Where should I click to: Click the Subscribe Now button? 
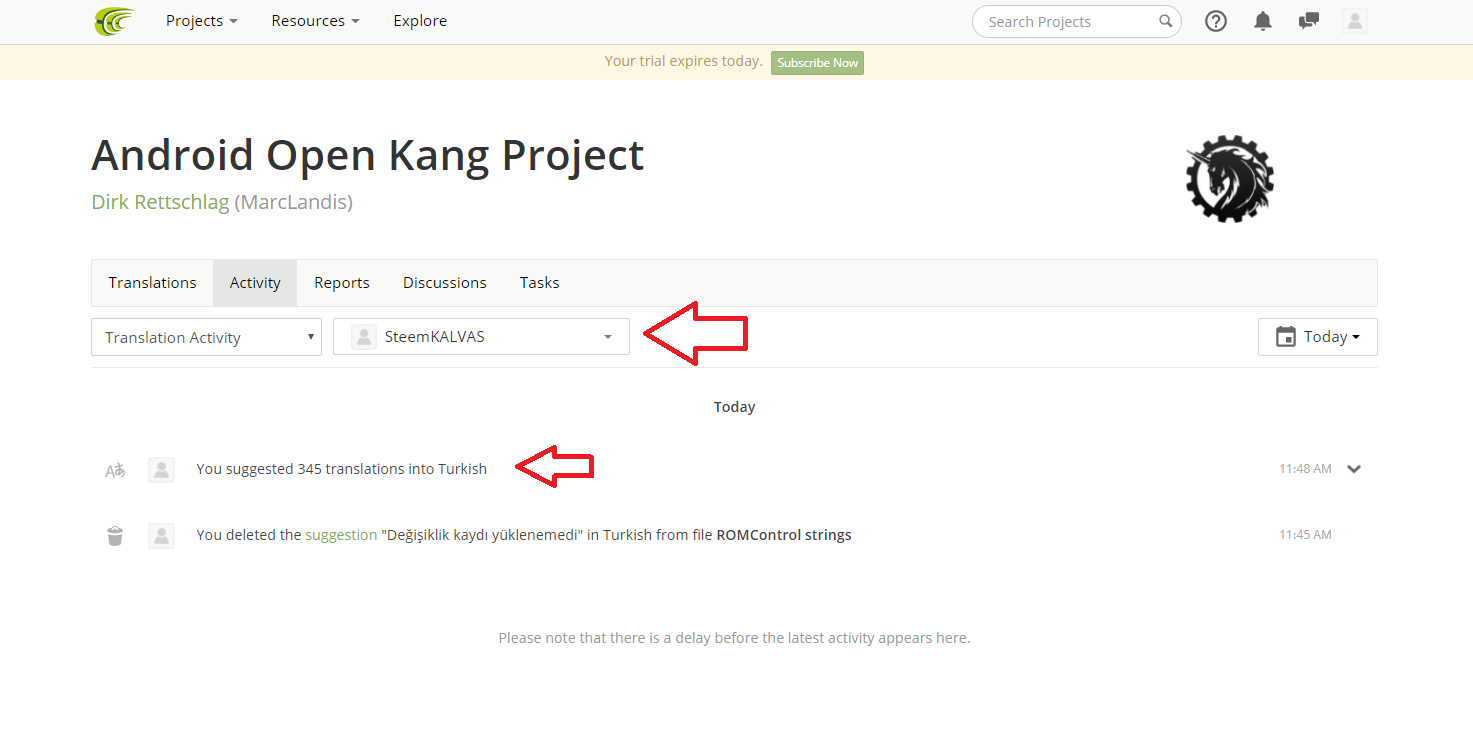(x=817, y=63)
